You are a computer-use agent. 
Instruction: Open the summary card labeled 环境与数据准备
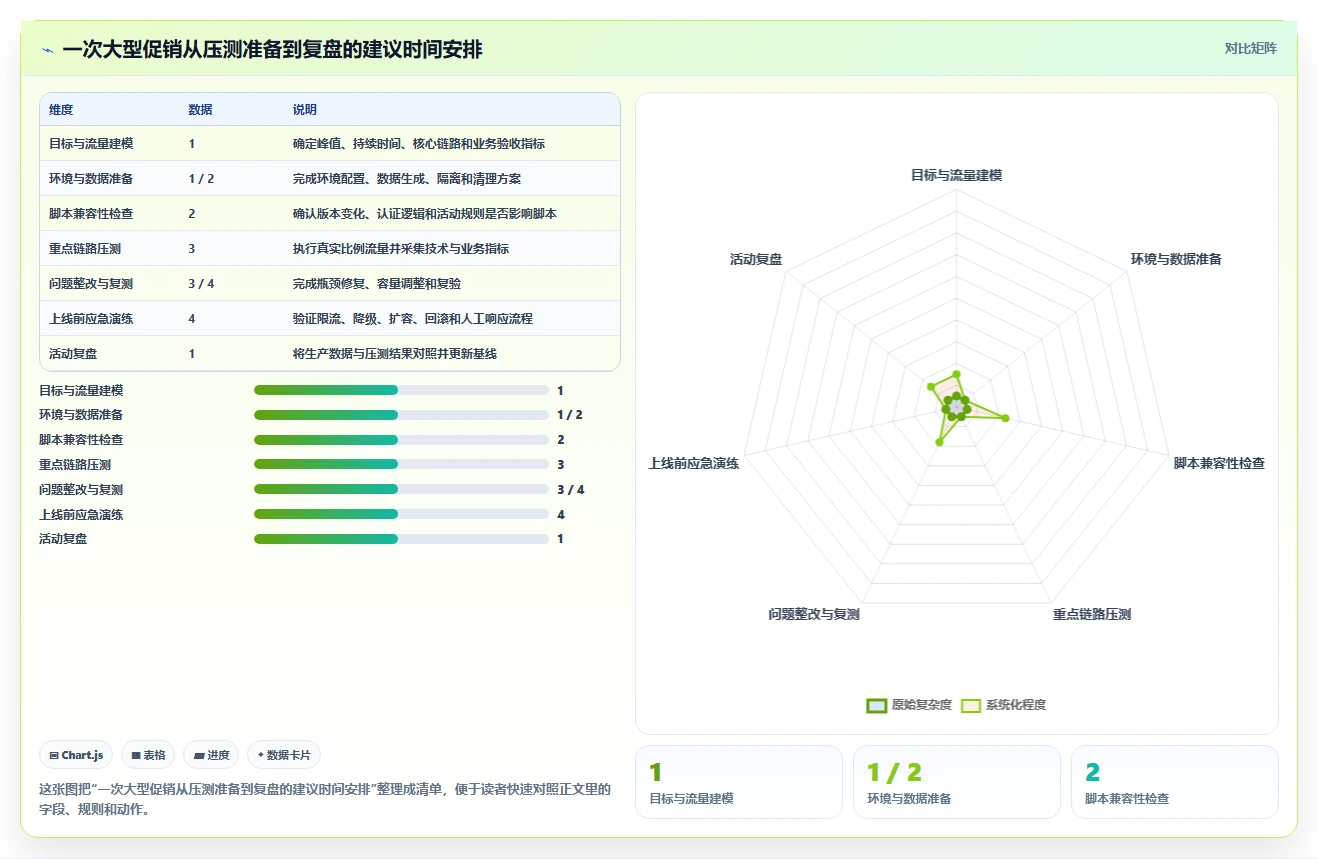957,782
